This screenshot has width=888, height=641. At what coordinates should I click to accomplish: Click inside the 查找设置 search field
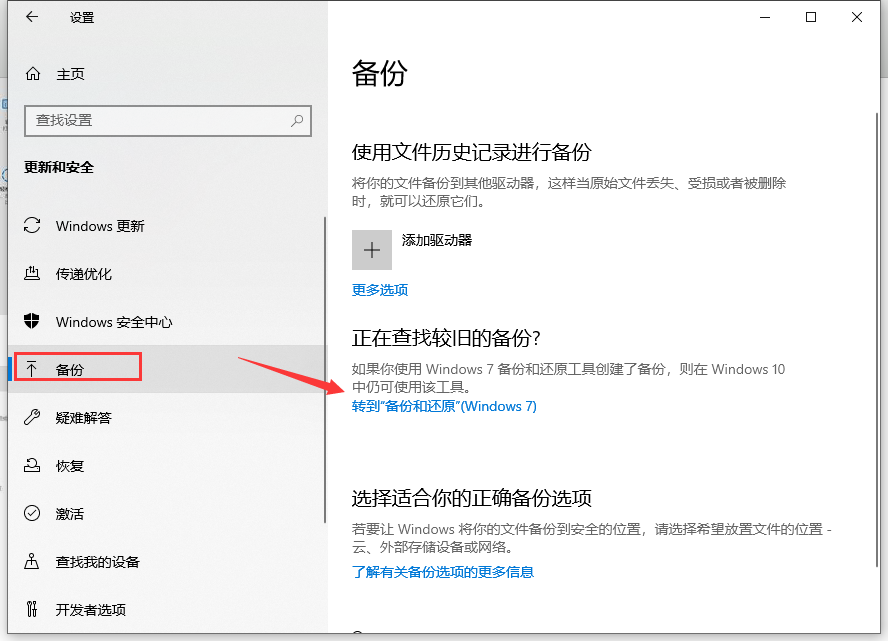coord(160,120)
